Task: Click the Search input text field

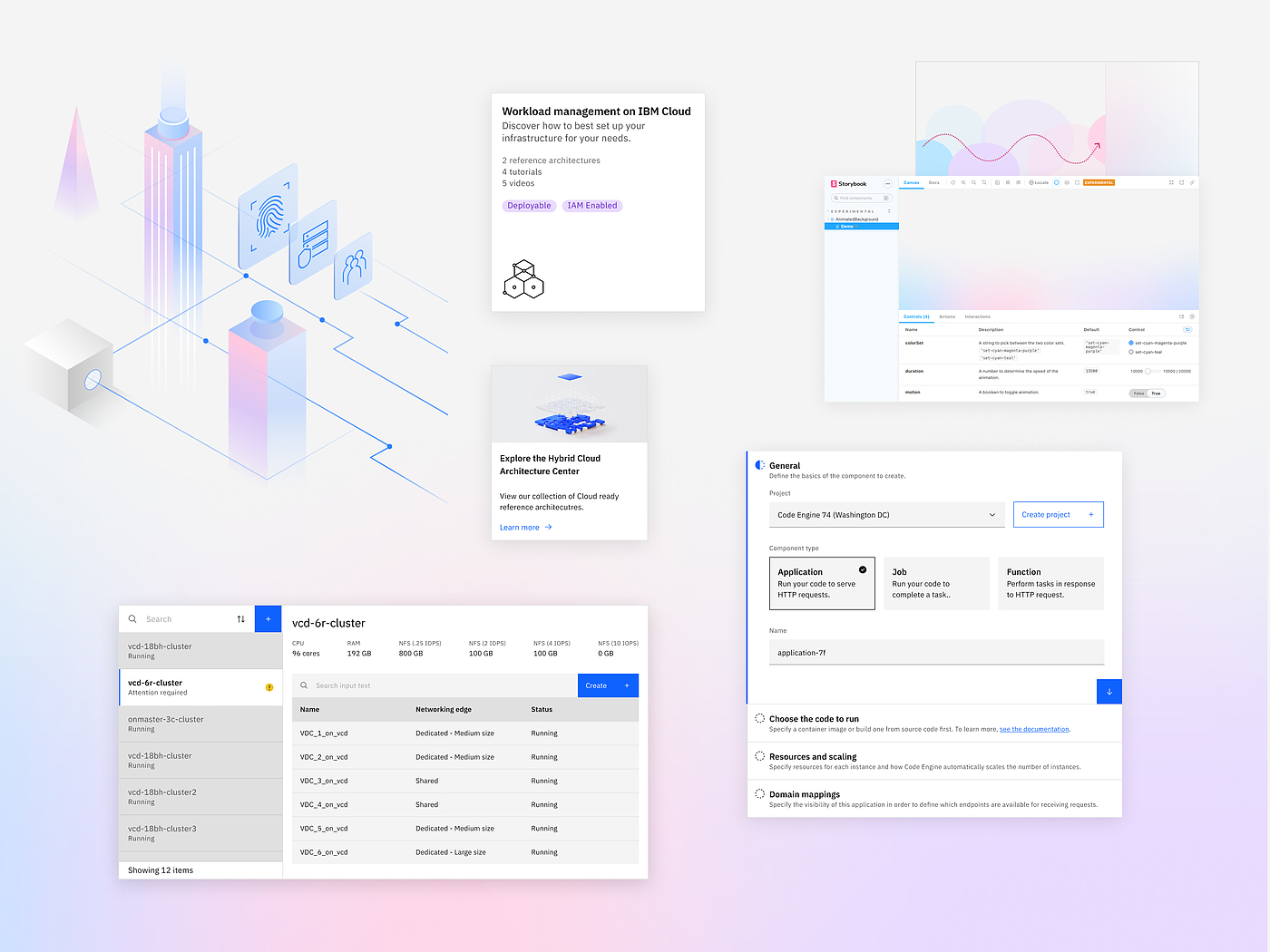Action: 435,685
